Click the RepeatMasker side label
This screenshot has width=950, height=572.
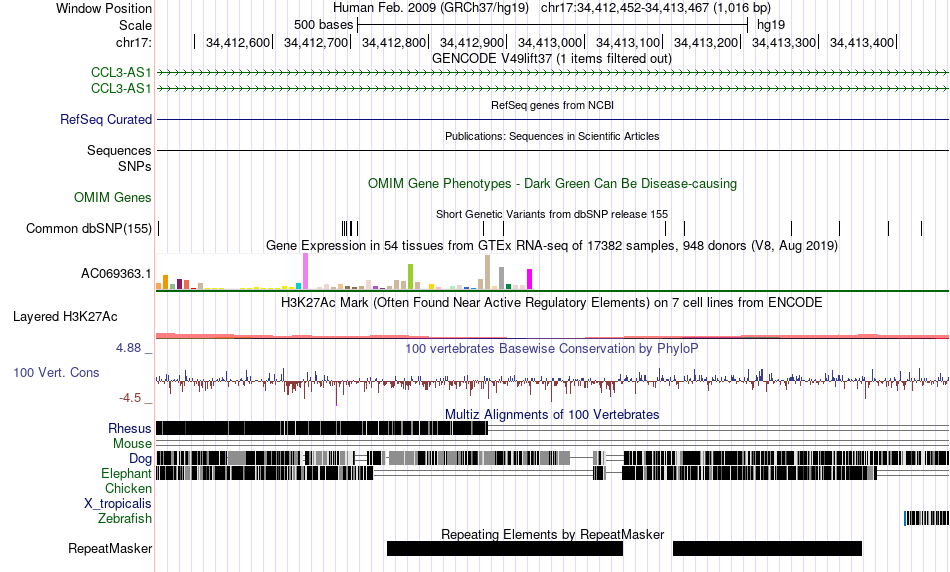point(110,548)
